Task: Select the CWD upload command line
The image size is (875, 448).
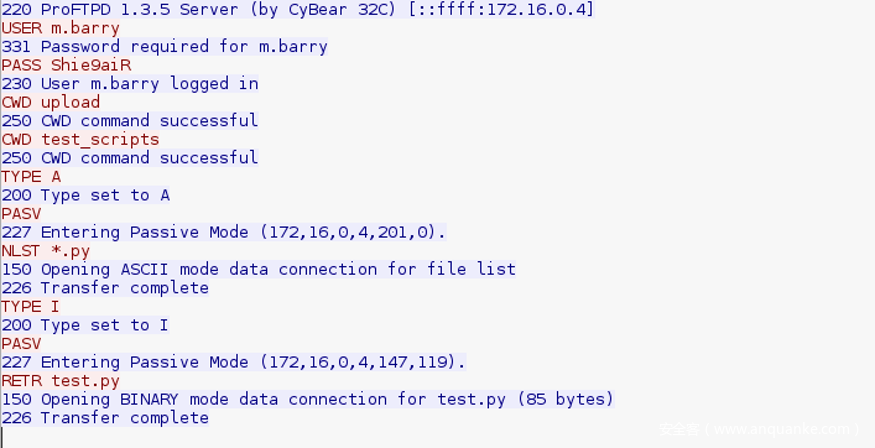Action: tap(51, 102)
